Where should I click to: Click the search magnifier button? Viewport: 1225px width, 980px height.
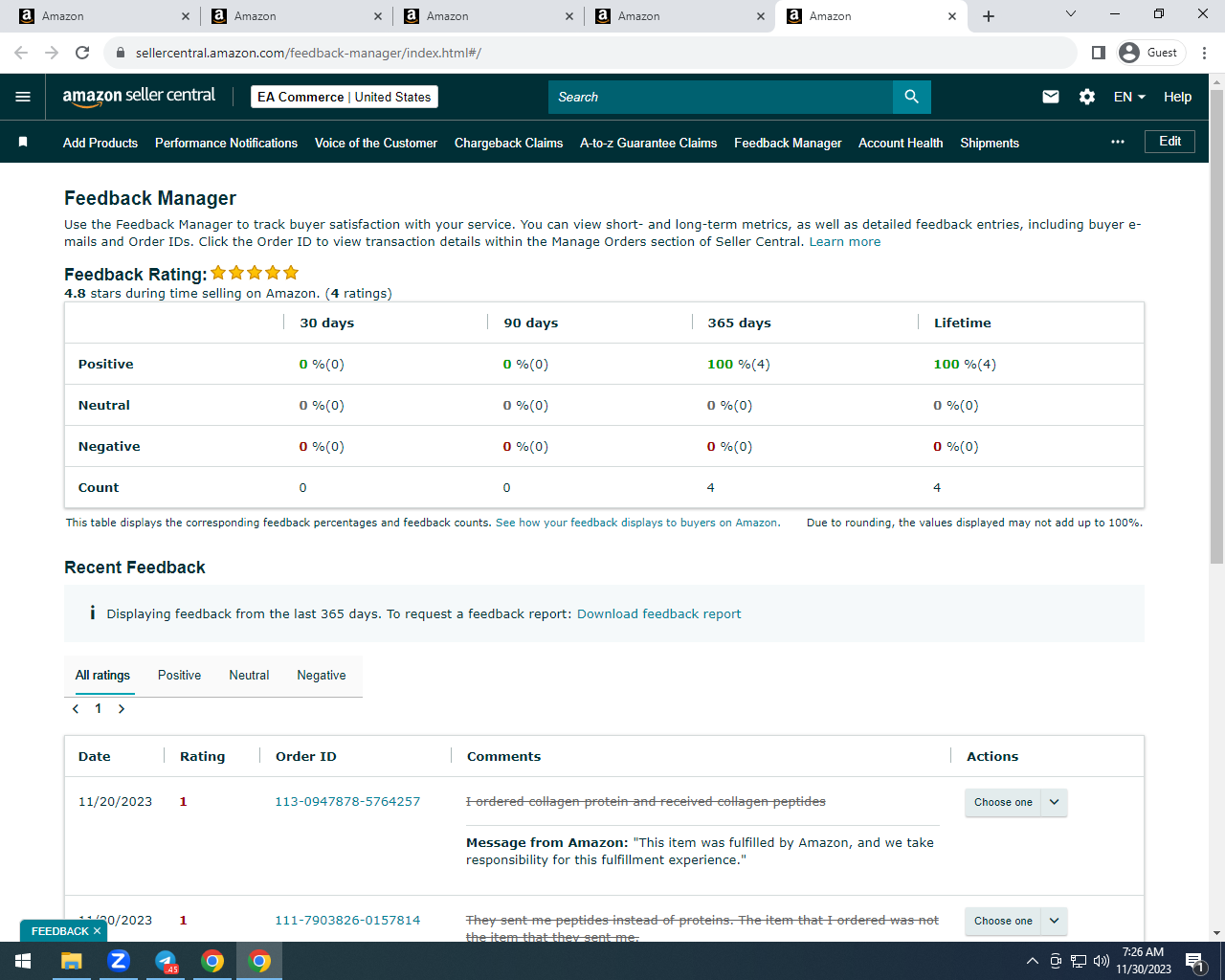911,97
